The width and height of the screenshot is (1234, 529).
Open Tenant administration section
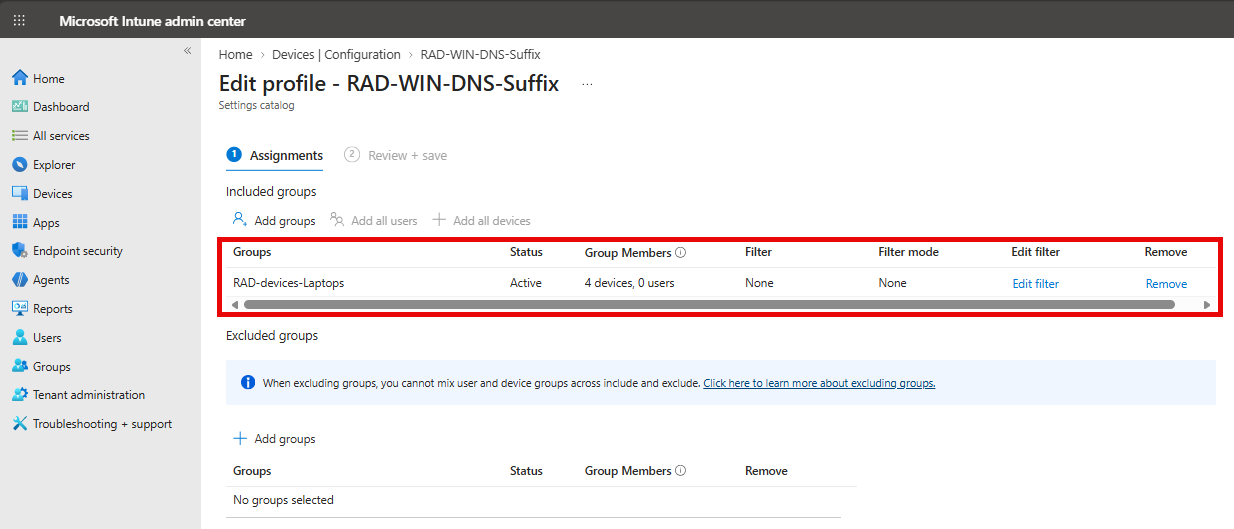coord(89,395)
